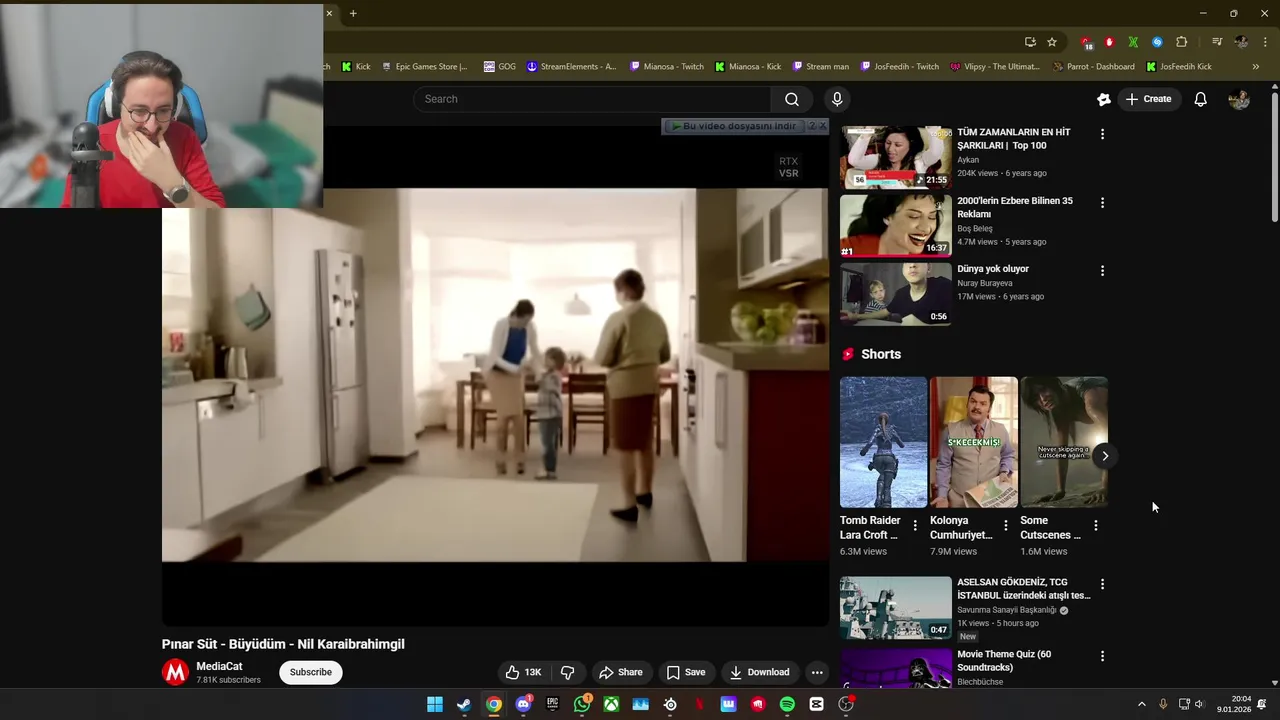The width and height of the screenshot is (1280, 720).
Task: Open StreamElements bookmark
Action: click(x=571, y=67)
